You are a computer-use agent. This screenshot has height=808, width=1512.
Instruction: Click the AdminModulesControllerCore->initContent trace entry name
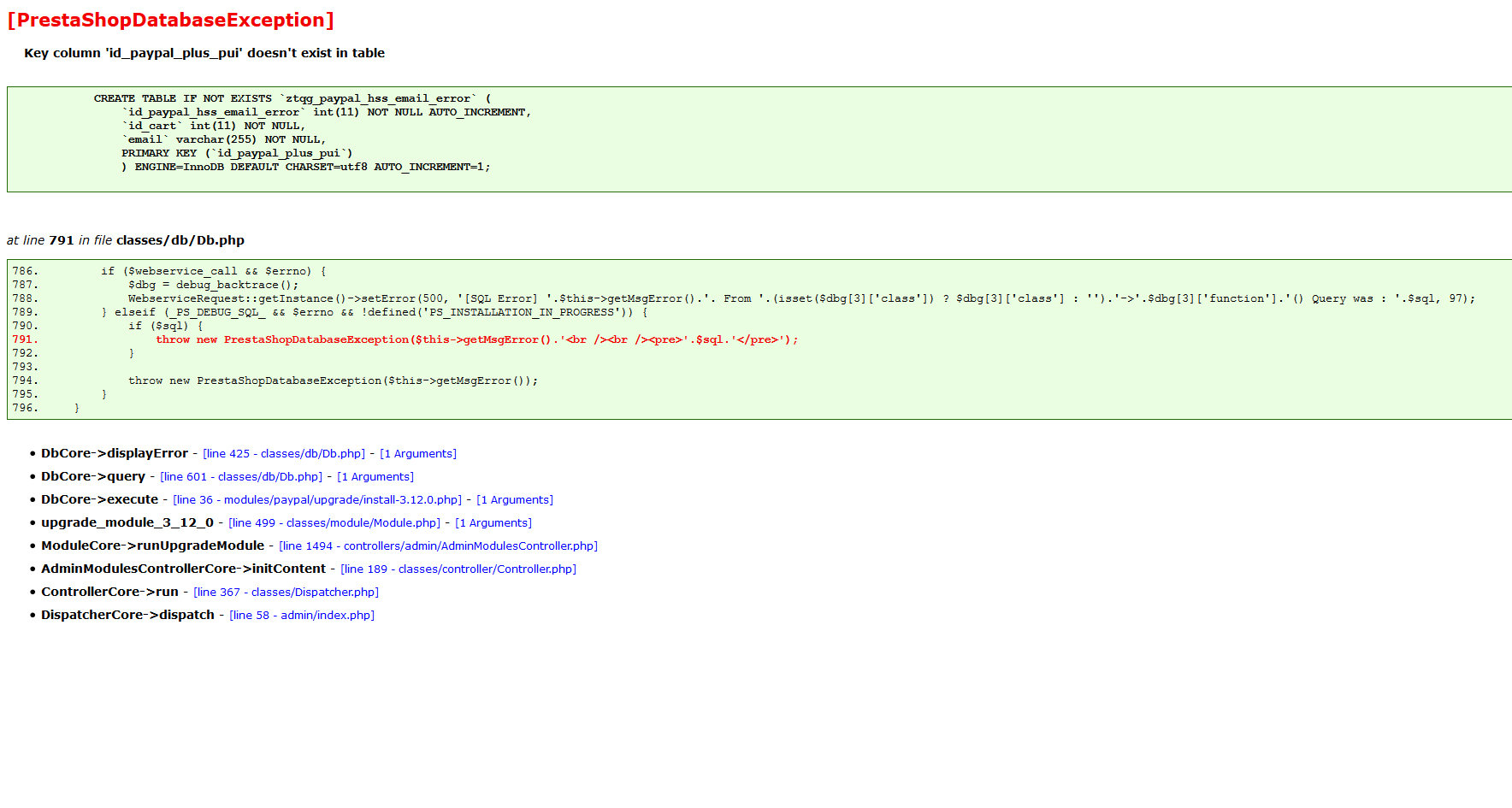184,569
